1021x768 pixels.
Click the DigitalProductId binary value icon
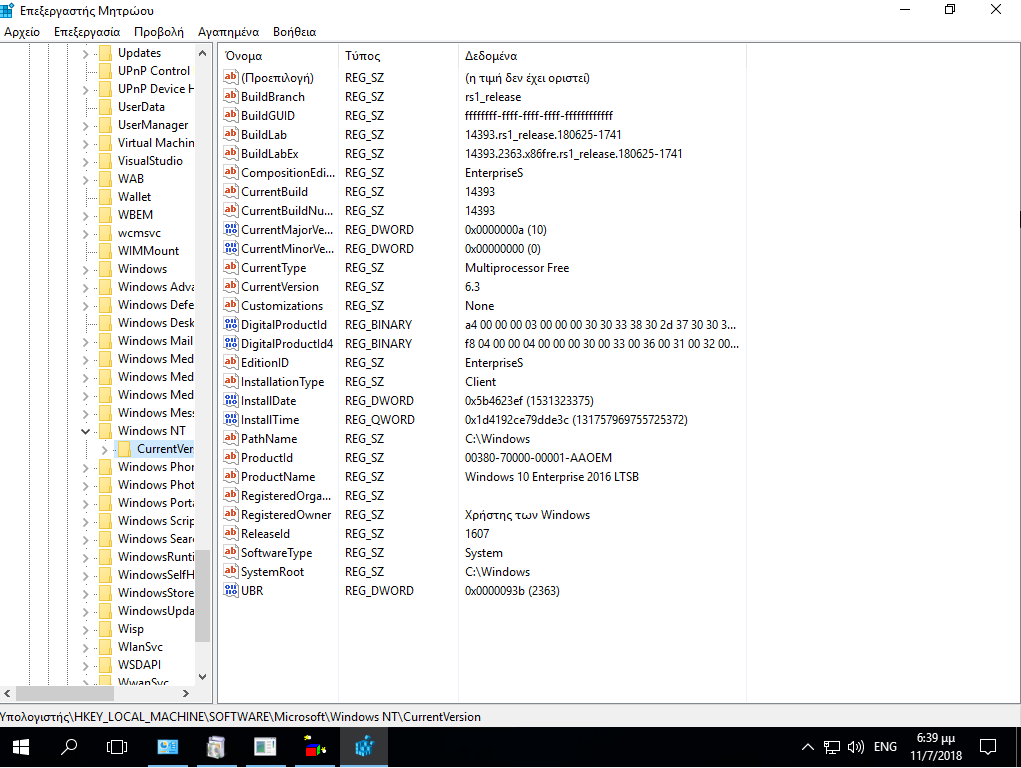point(231,324)
